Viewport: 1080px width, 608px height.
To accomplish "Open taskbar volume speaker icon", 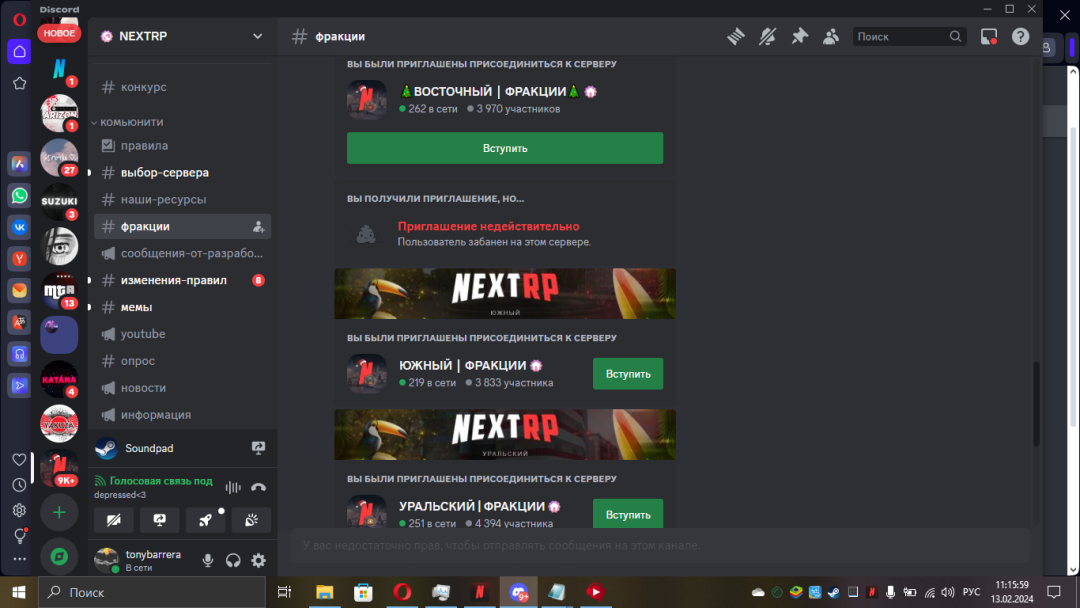I will click(x=948, y=592).
